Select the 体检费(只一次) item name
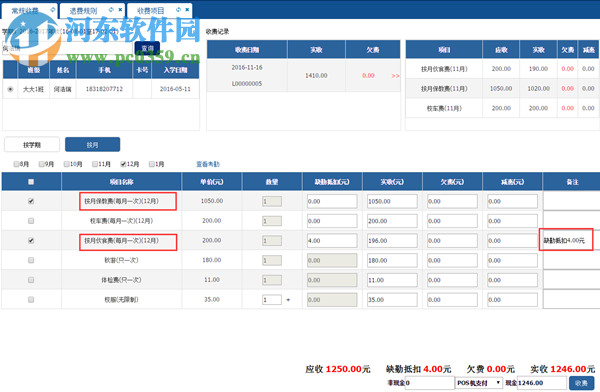The width and height of the screenshot is (600, 392). [x=121, y=280]
